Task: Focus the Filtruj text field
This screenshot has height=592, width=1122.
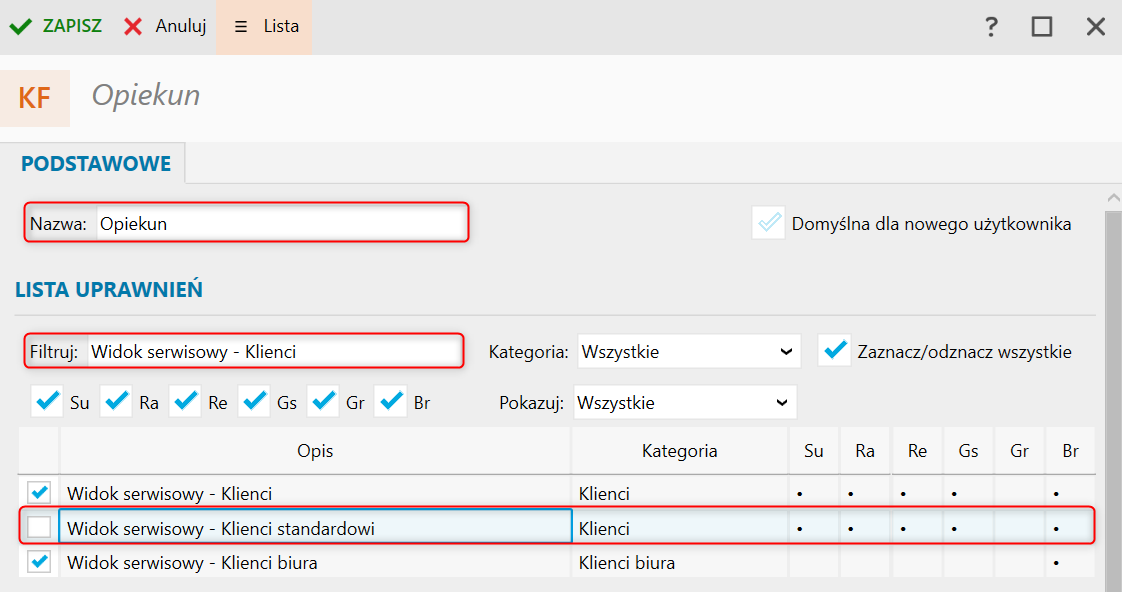Action: 274,351
